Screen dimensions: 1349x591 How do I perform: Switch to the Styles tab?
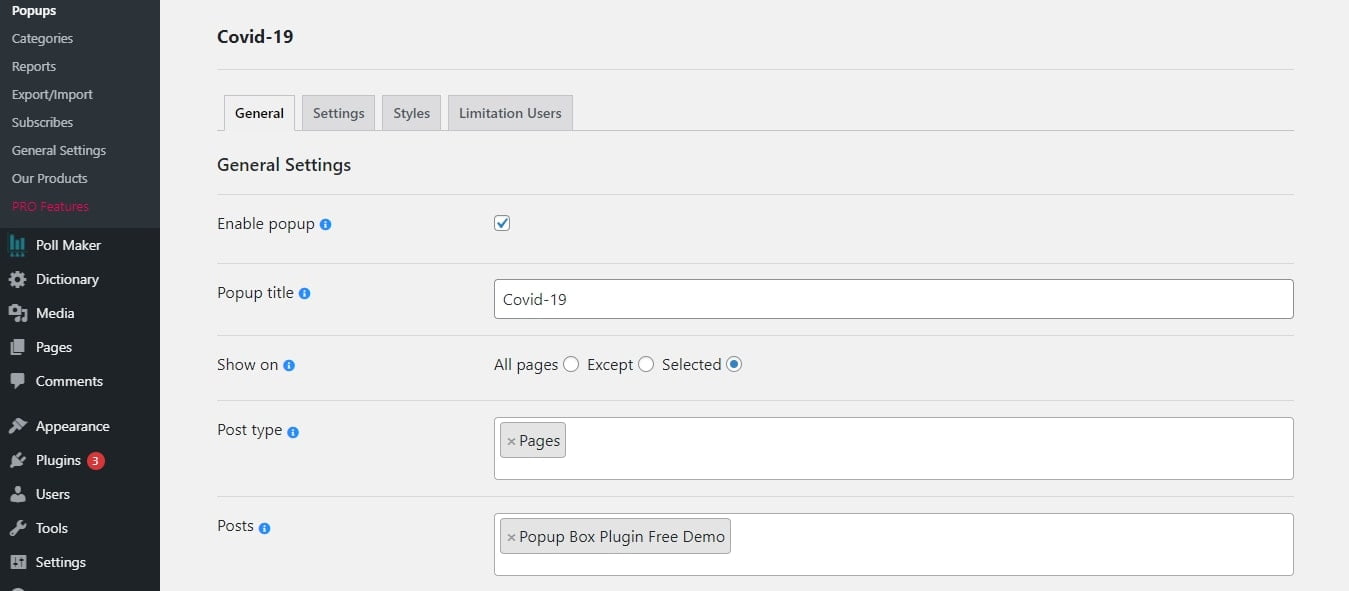[x=411, y=113]
